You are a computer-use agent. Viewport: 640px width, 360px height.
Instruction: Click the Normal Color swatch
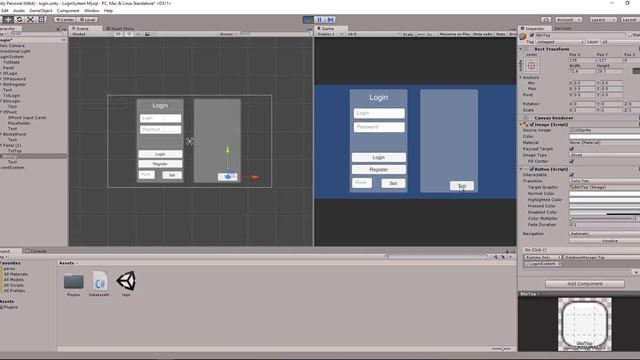[604, 193]
